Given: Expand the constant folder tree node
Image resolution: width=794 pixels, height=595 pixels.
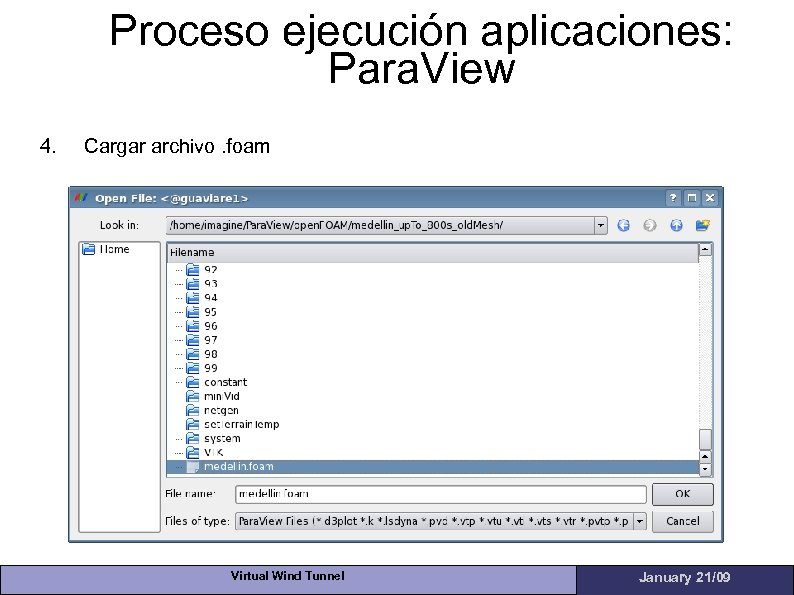Looking at the screenshot, I should [x=179, y=382].
